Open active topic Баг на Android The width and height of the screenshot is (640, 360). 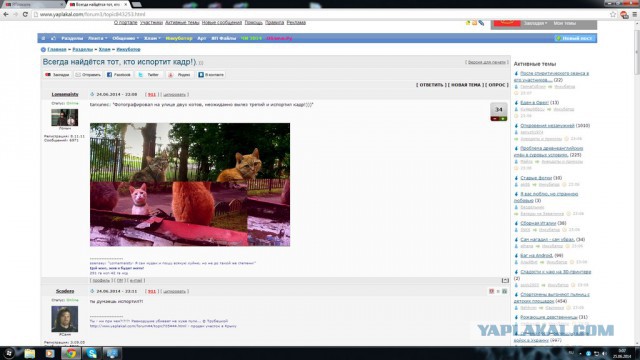pyautogui.click(x=536, y=256)
